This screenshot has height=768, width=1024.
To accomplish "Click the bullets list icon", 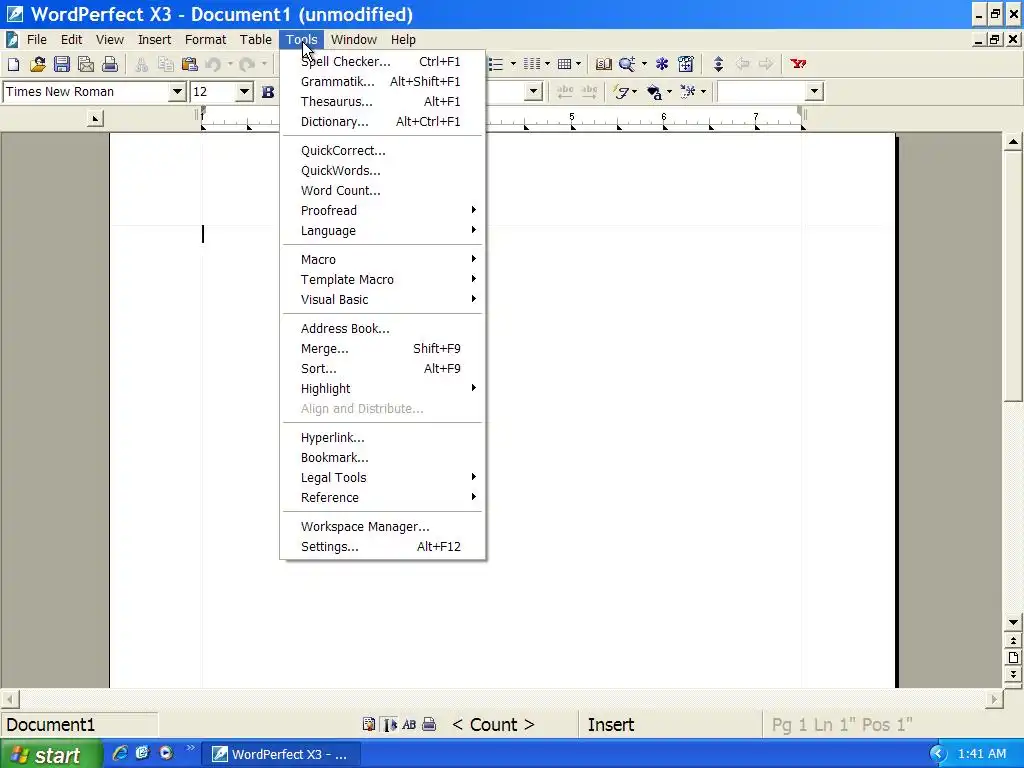I will coord(497,64).
